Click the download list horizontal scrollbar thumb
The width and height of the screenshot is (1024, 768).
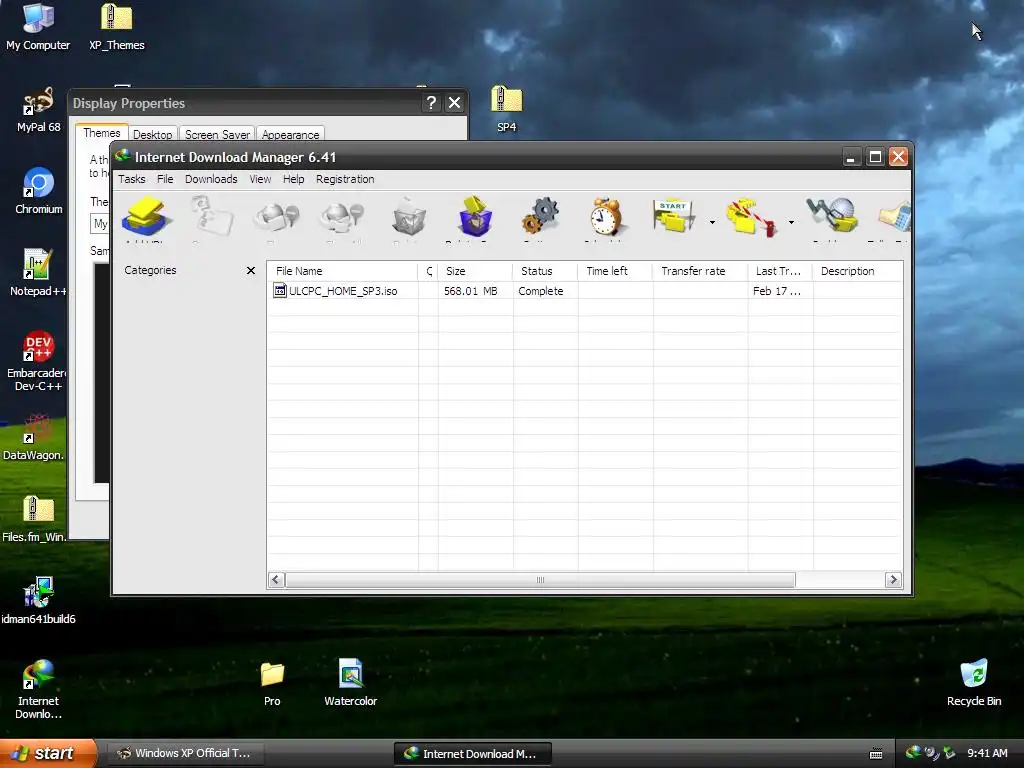(x=540, y=580)
